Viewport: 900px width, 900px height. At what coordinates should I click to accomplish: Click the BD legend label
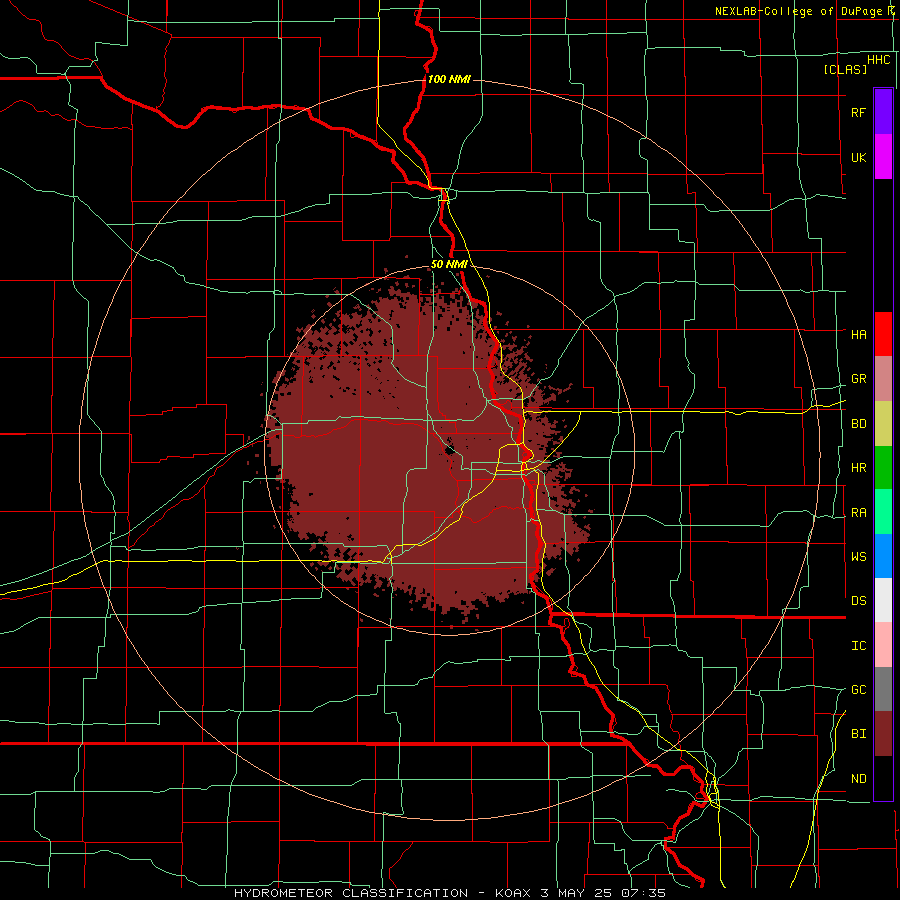[x=858, y=424]
